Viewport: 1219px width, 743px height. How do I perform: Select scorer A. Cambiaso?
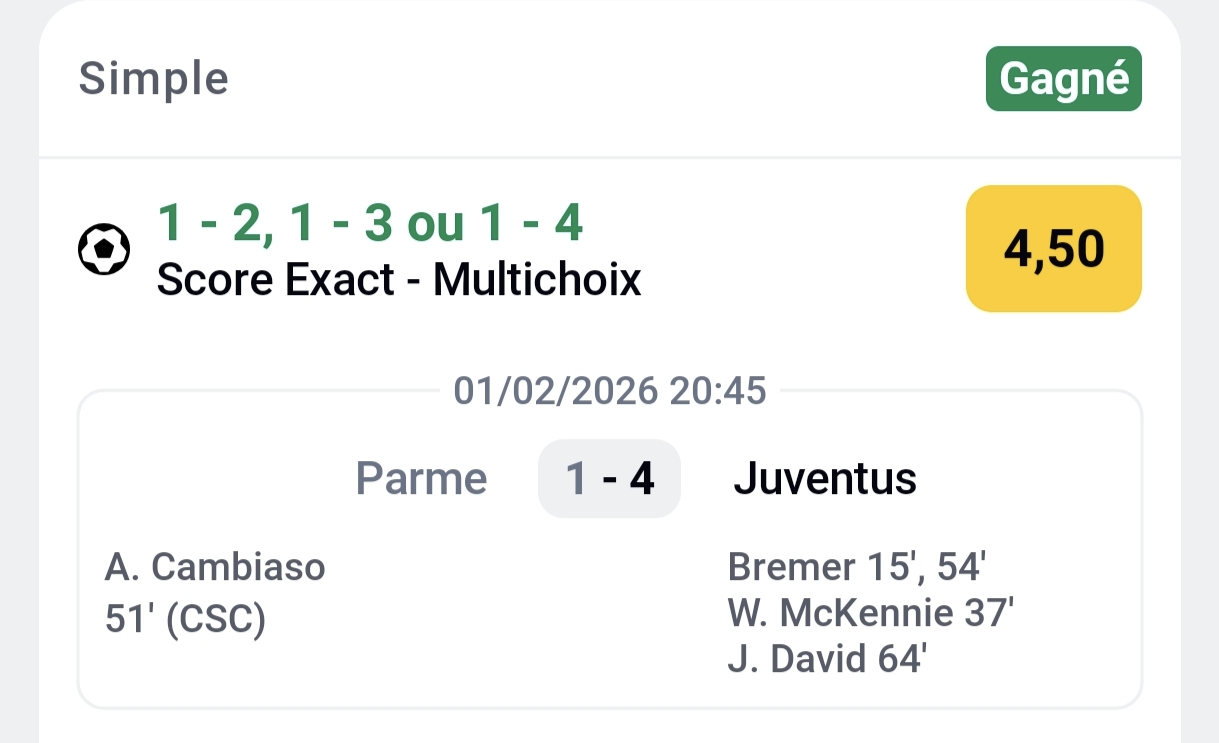[215, 567]
